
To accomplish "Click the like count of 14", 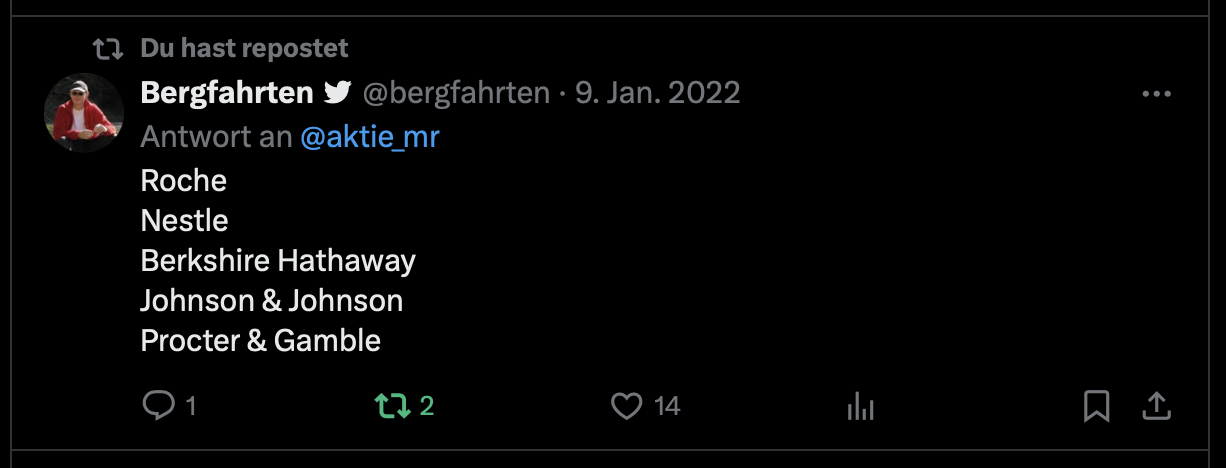I will pos(667,405).
